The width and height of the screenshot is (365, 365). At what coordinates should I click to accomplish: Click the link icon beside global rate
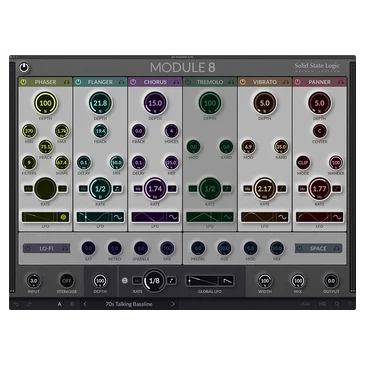pos(125,281)
